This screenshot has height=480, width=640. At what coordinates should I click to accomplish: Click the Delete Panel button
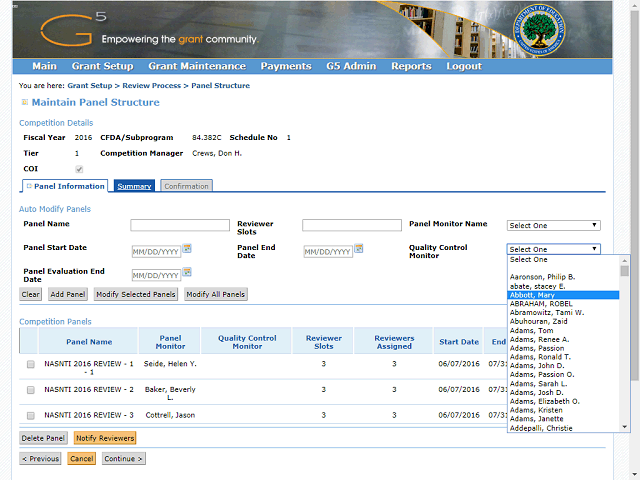43,438
